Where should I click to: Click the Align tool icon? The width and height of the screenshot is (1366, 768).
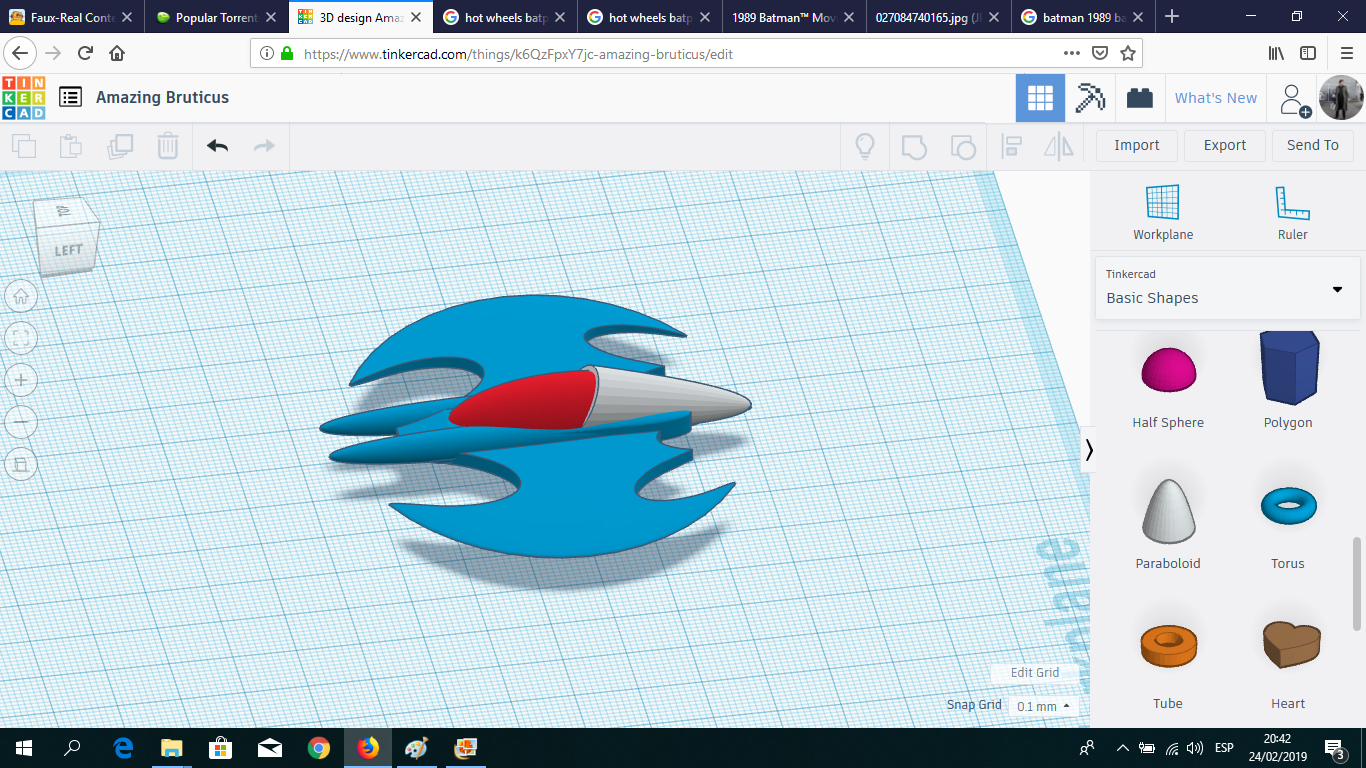coord(1011,146)
